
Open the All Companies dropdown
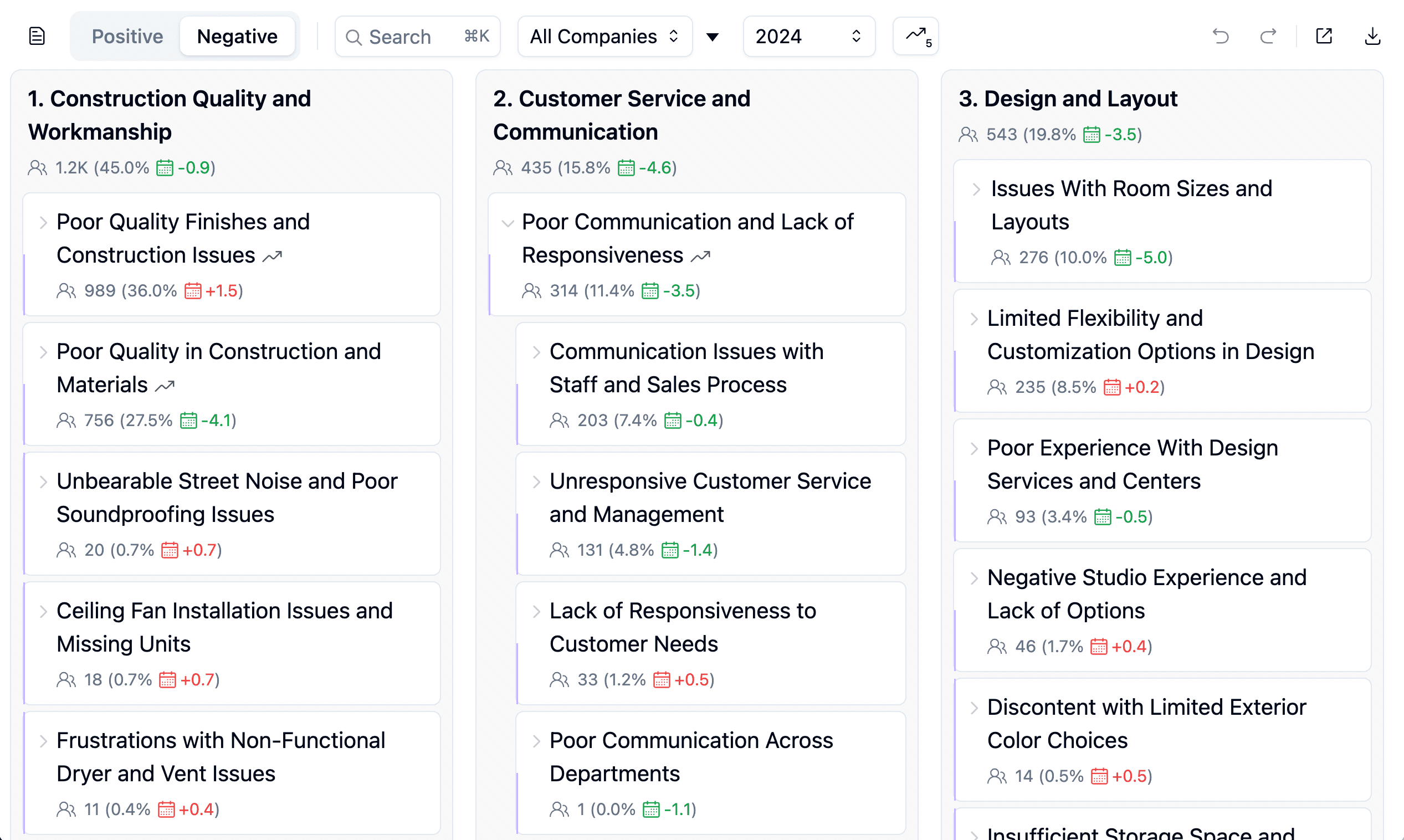[x=604, y=36]
